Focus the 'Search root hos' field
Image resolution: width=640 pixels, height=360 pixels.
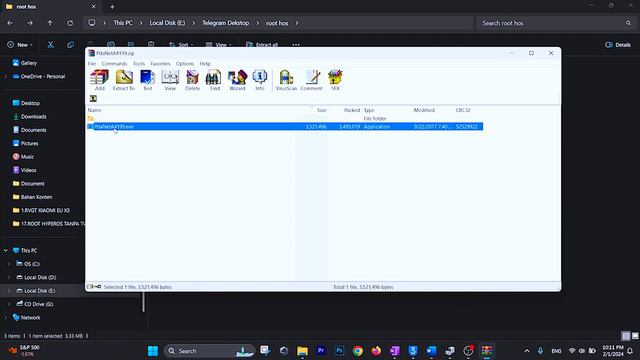pos(556,23)
